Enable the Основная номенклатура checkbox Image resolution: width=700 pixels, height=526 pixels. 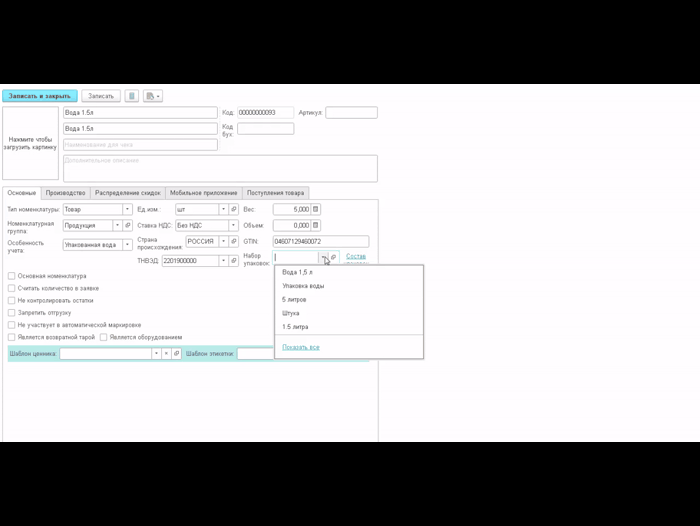point(11,276)
